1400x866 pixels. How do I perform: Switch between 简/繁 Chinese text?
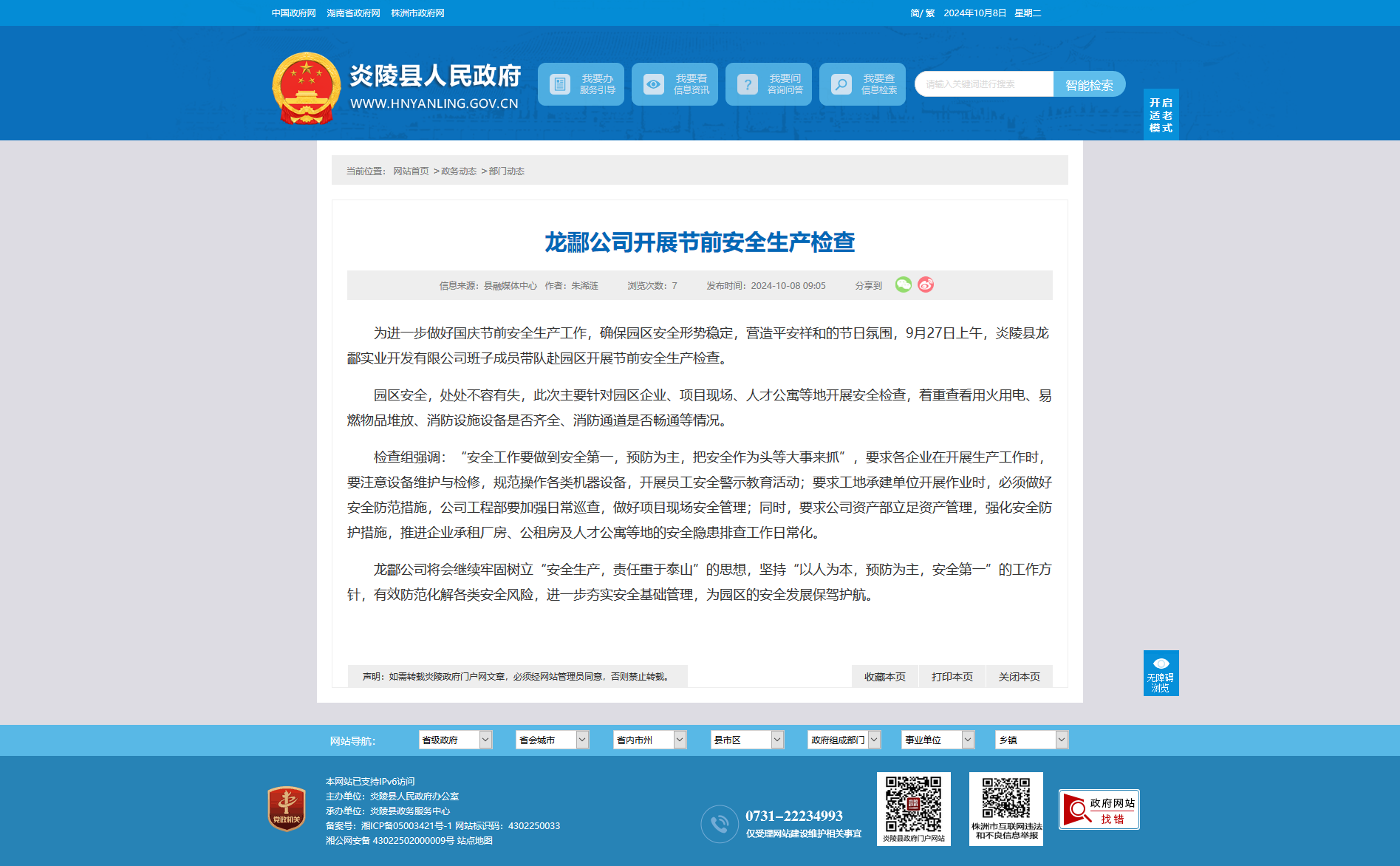[x=922, y=13]
